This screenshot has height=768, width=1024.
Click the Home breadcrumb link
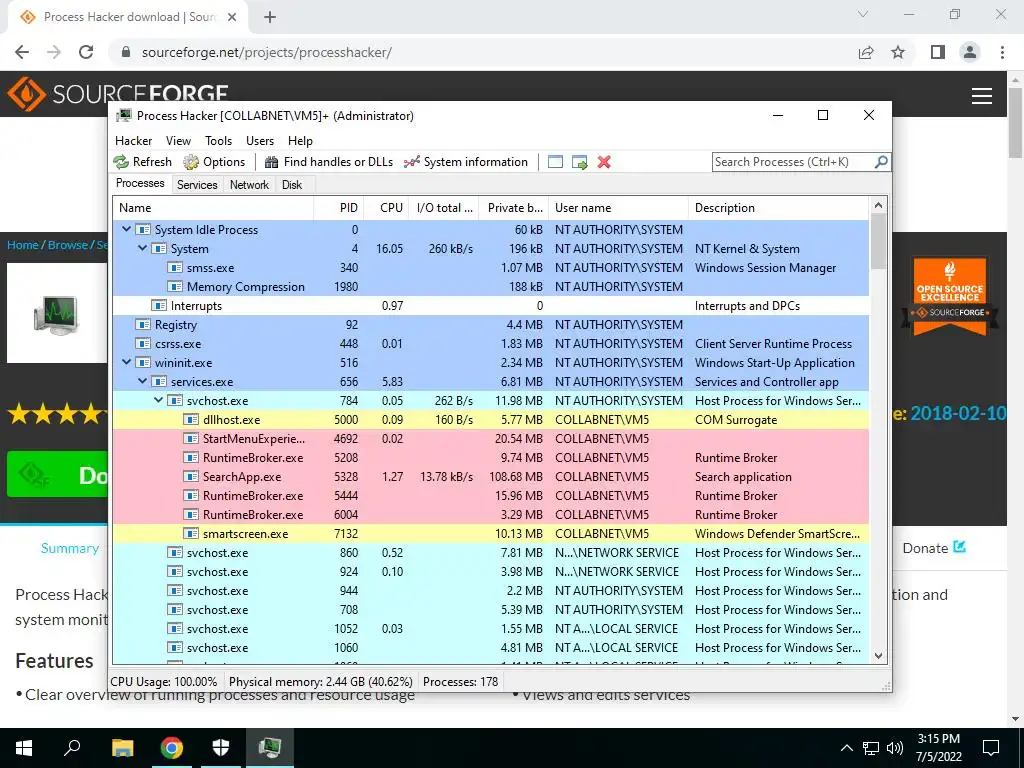(x=23, y=245)
